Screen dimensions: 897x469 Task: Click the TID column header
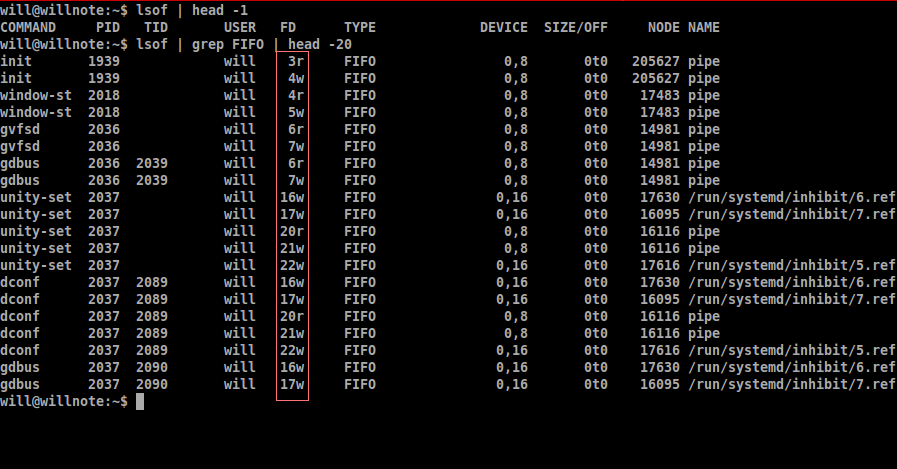coord(156,27)
